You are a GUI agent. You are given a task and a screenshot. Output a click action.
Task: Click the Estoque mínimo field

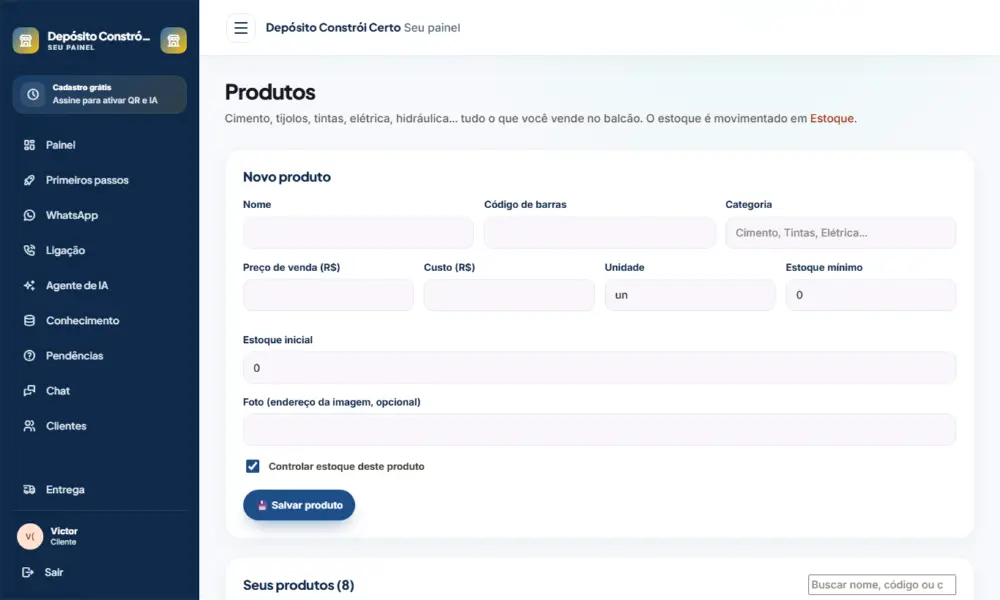click(x=871, y=295)
